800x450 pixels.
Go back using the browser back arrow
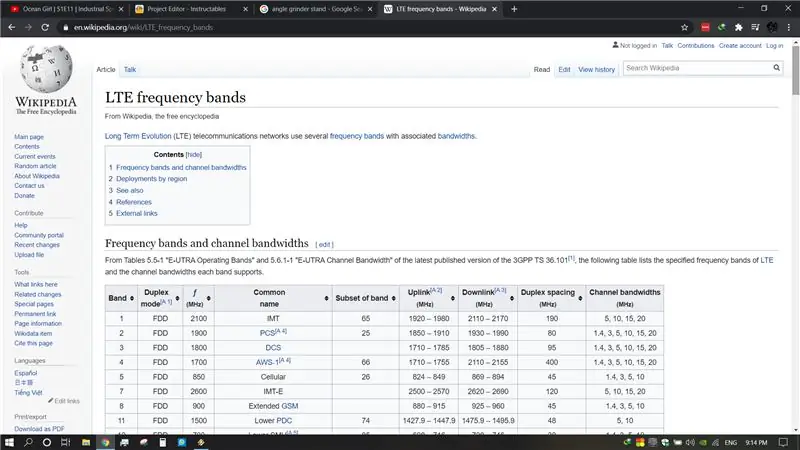click(x=12, y=28)
